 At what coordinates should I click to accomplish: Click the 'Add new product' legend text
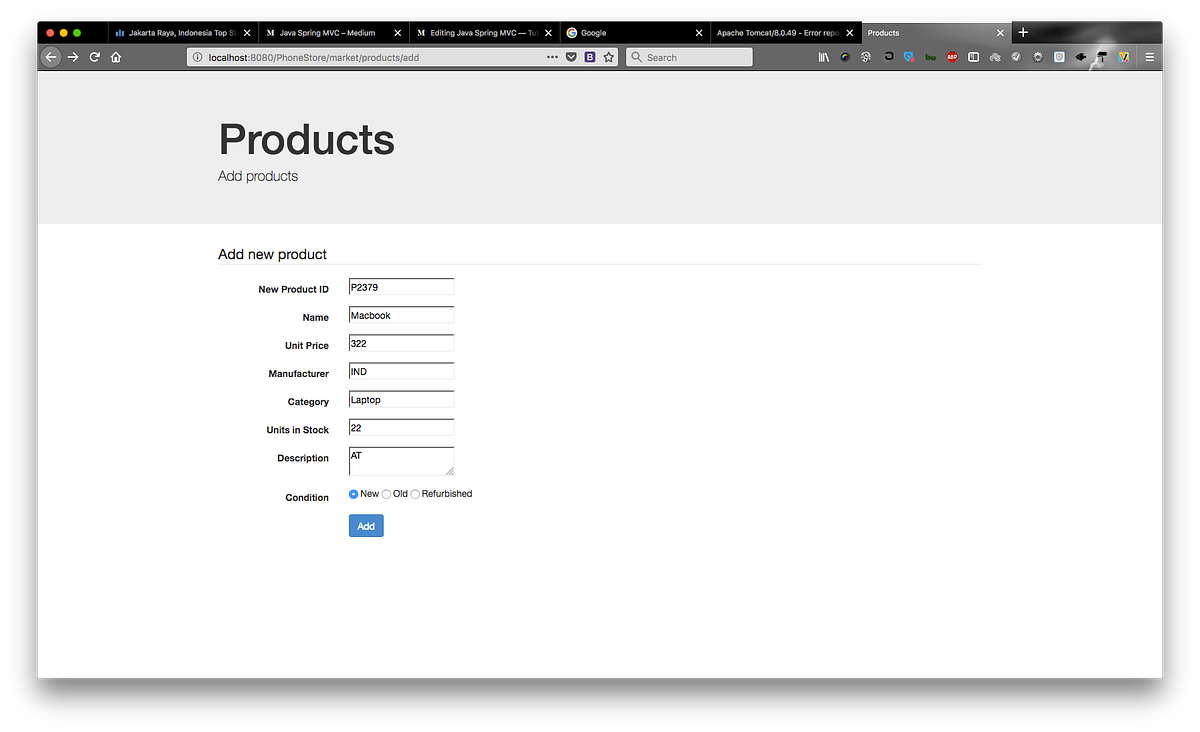[272, 254]
